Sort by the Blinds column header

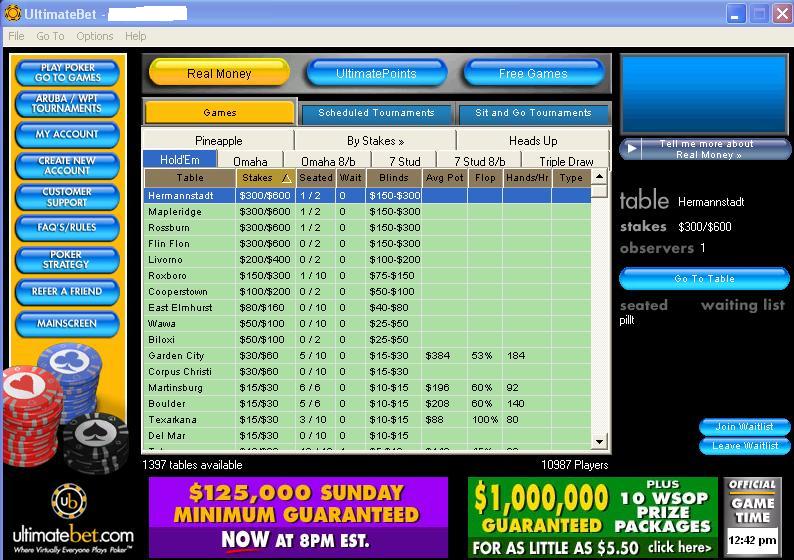coord(393,178)
